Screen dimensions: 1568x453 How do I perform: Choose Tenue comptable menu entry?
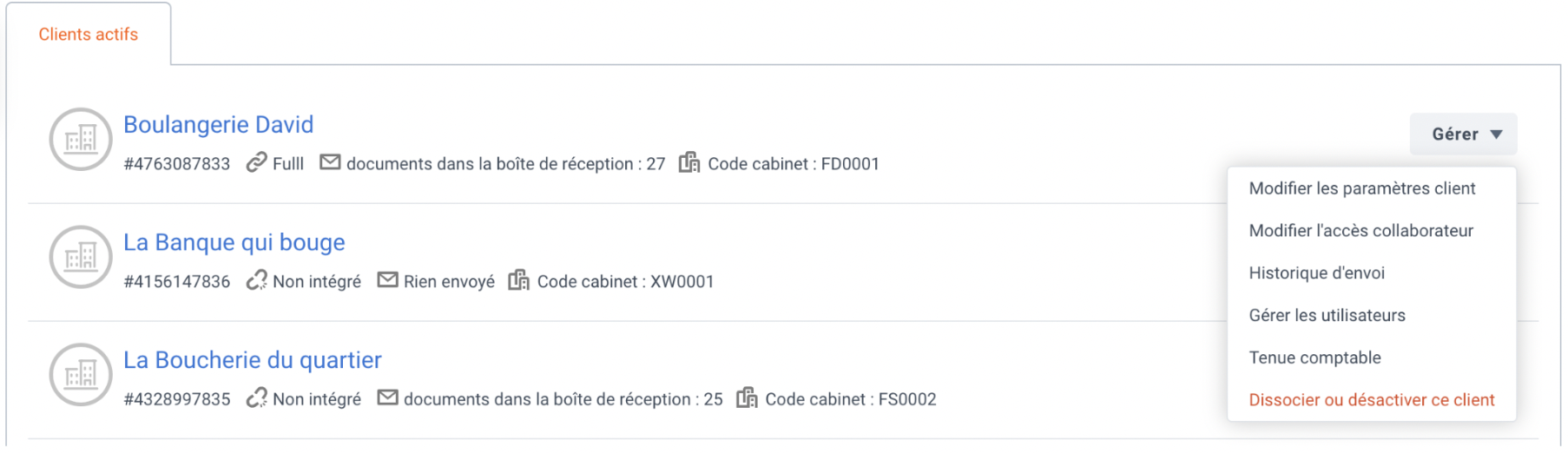pyautogui.click(x=1314, y=358)
